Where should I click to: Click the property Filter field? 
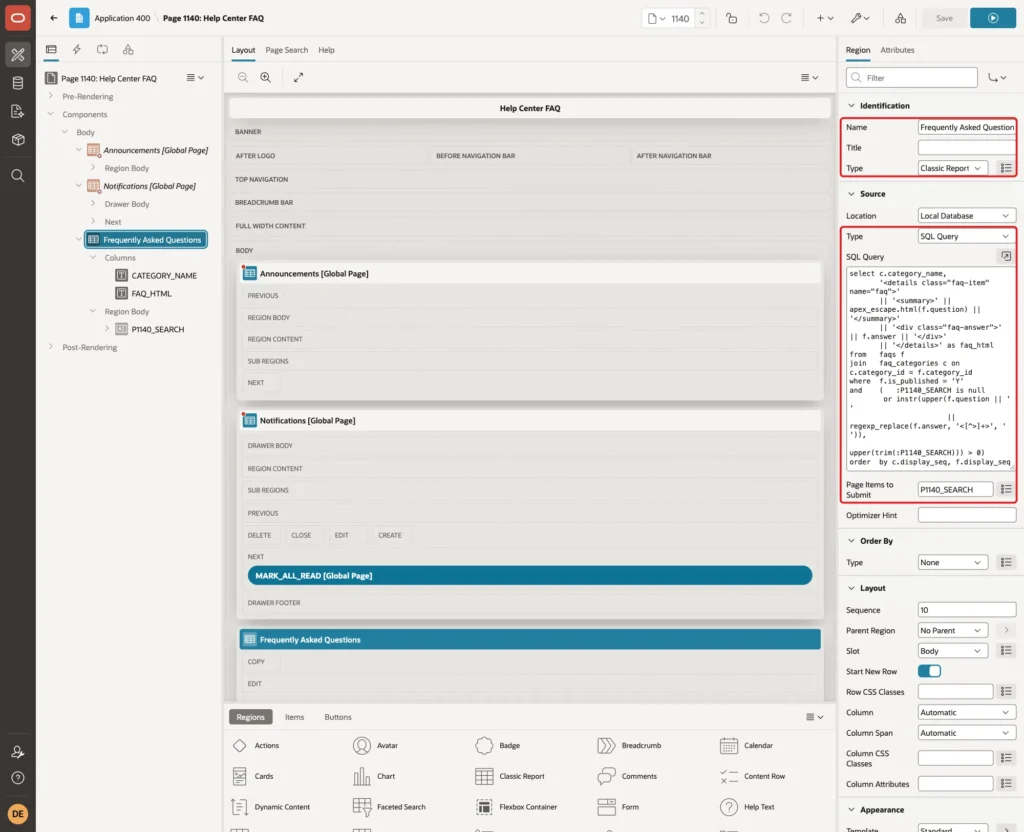click(912, 78)
